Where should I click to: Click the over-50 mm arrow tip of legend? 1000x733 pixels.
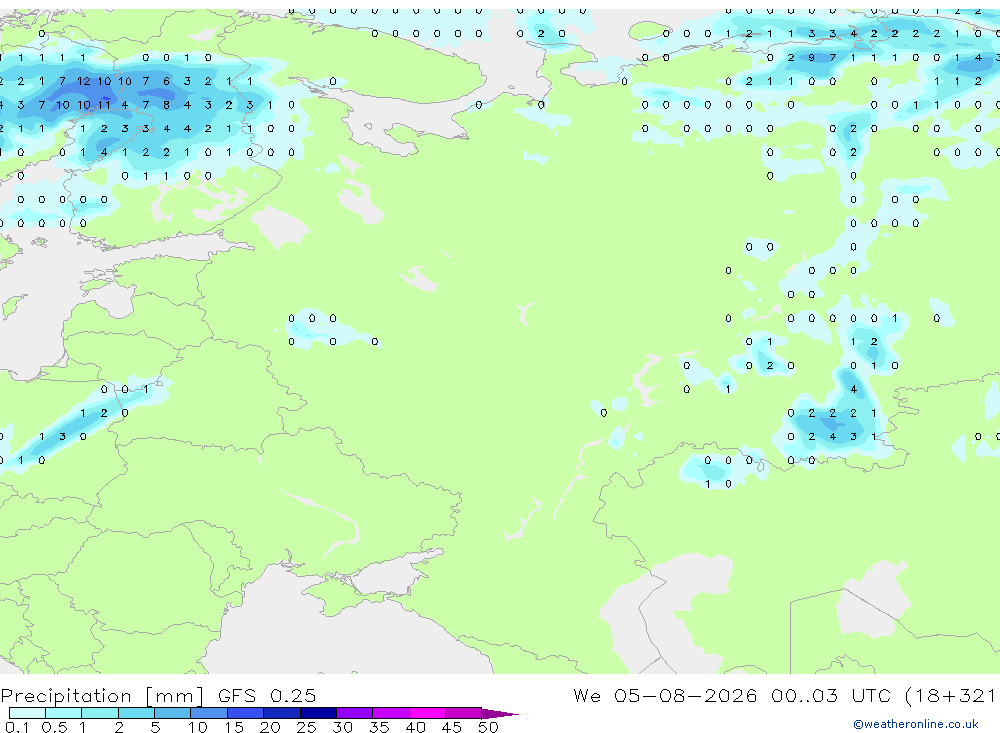pos(501,713)
